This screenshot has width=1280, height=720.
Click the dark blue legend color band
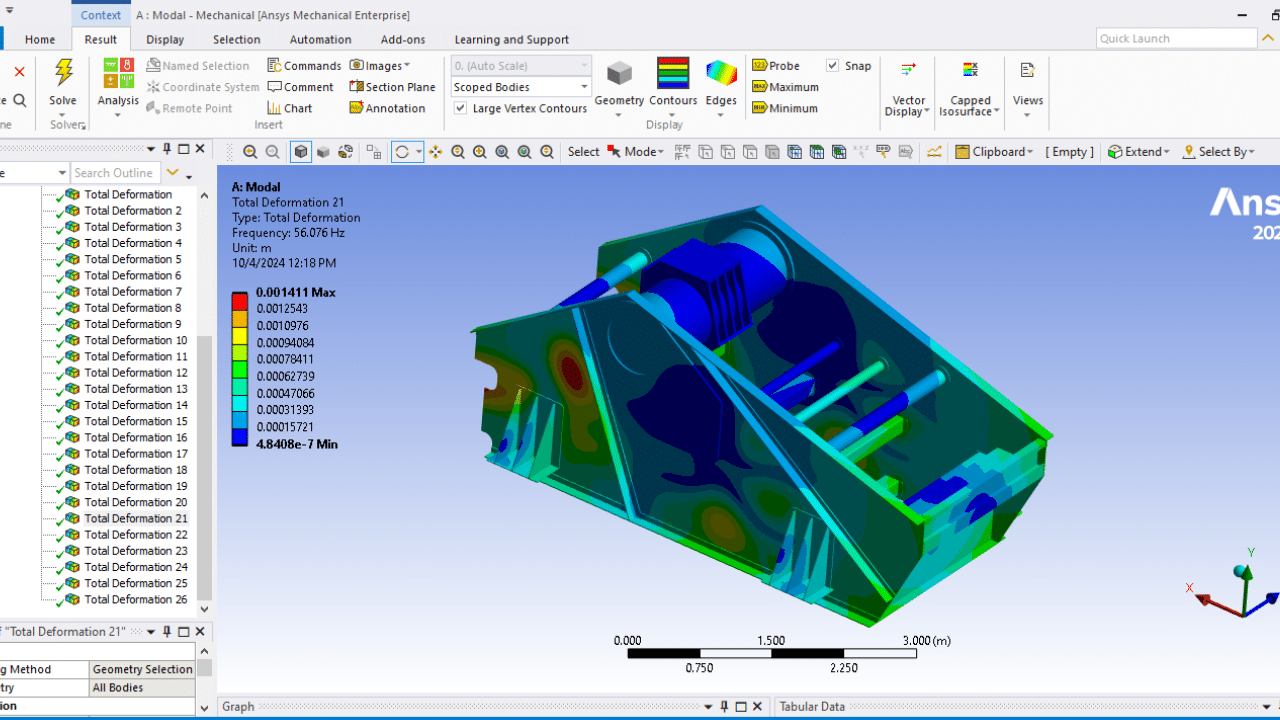[x=240, y=436]
